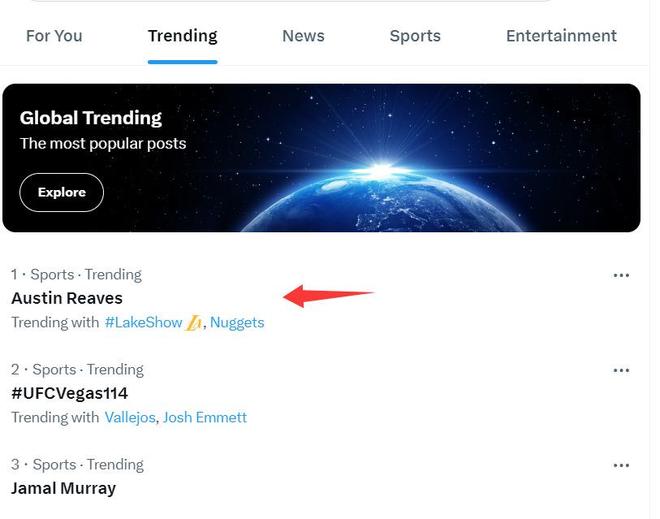Click the red arrow pointing at Austin Reaves
The width and height of the screenshot is (660, 519).
[x=328, y=295]
